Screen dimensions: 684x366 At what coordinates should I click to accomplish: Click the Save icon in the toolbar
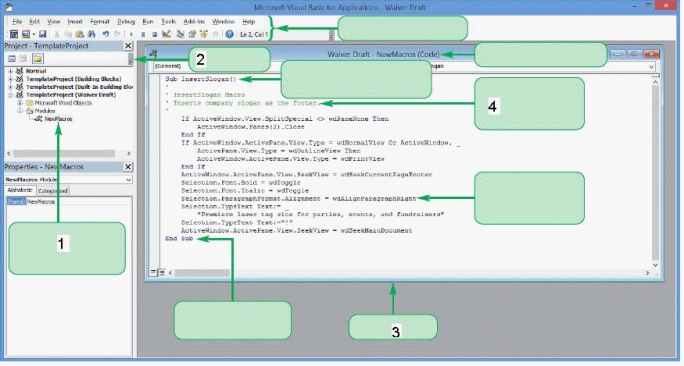pos(42,34)
